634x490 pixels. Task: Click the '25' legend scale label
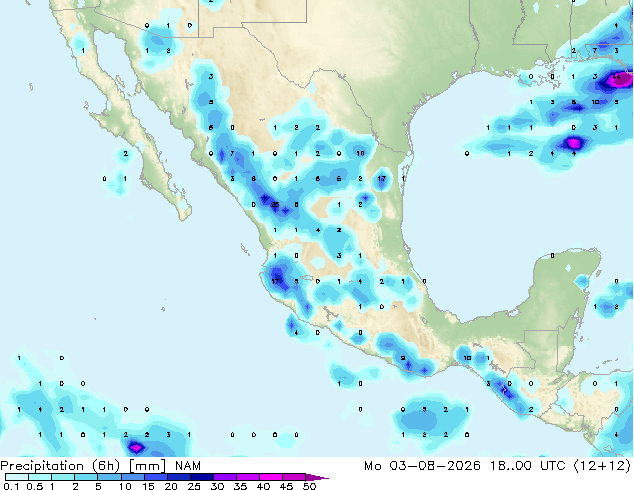click(x=194, y=486)
